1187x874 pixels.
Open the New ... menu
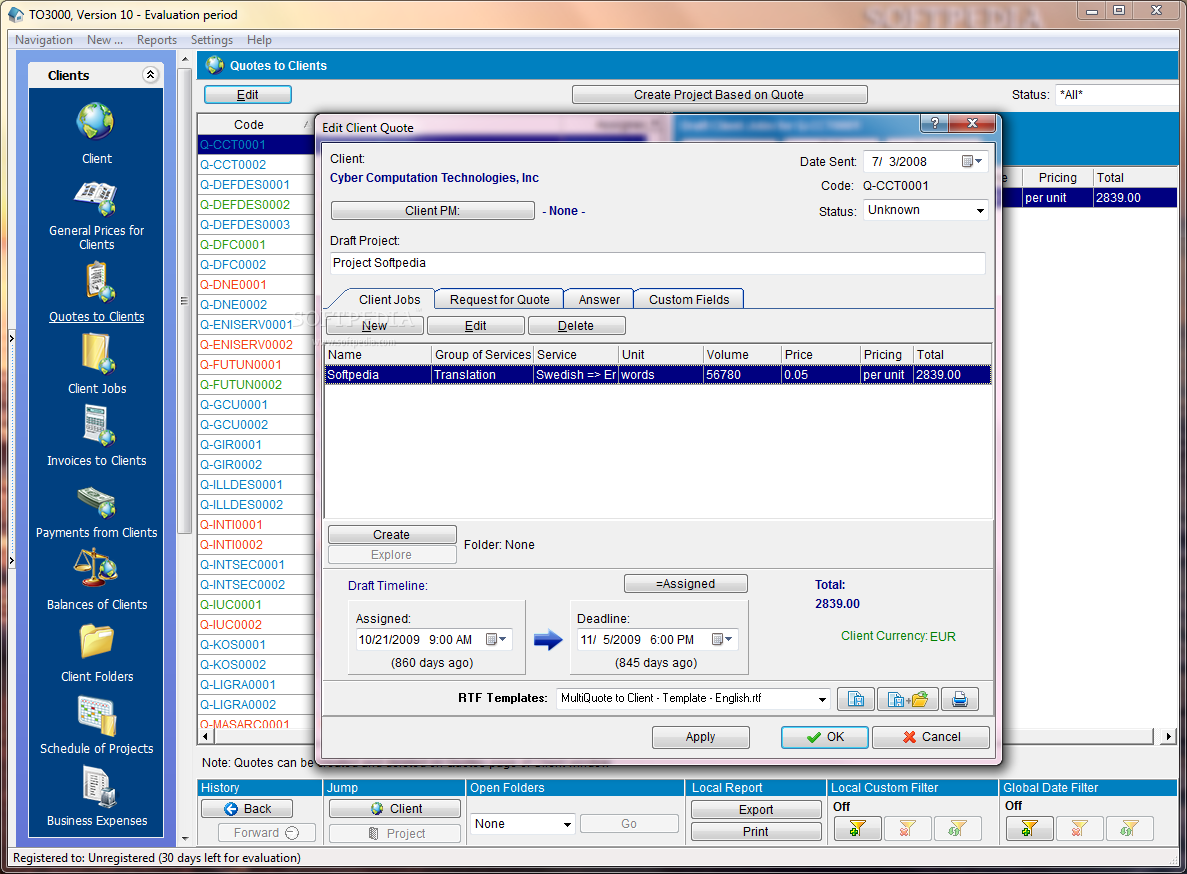104,39
